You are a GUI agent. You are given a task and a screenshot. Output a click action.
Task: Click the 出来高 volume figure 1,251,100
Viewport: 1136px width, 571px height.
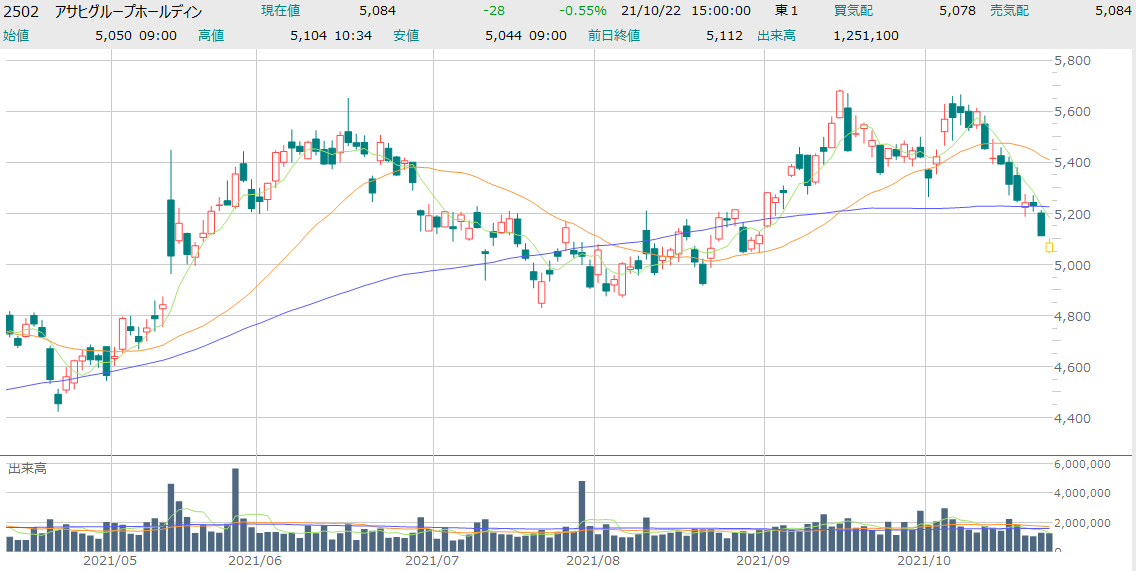(864, 35)
